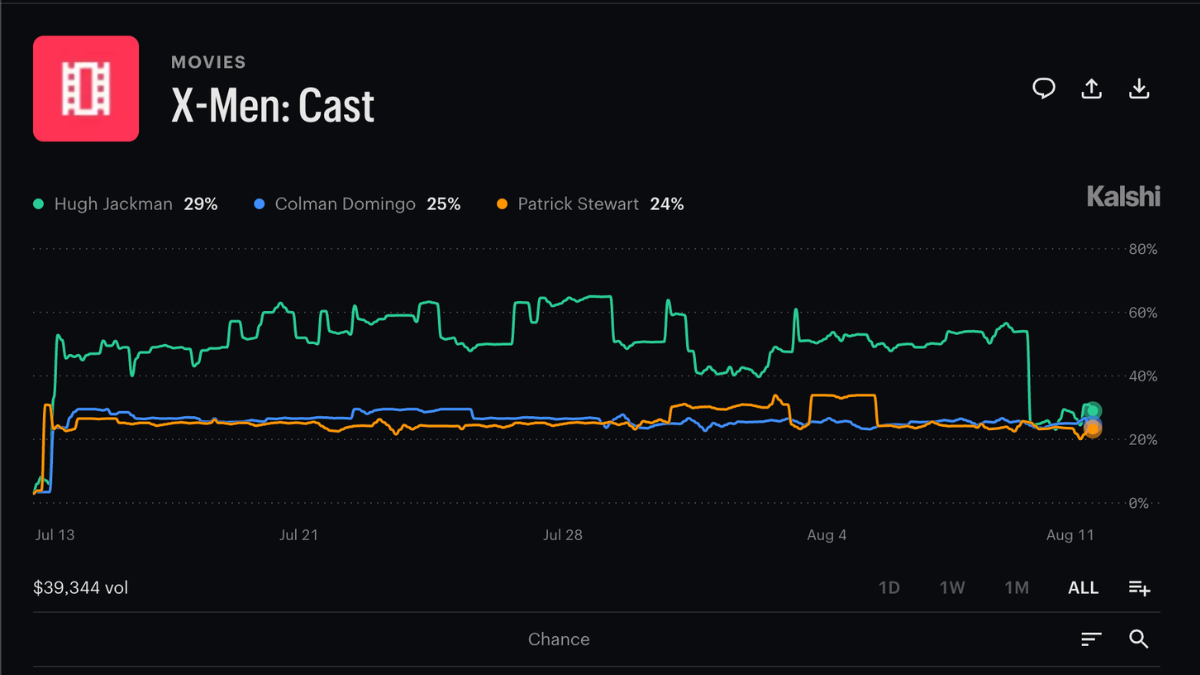Click the MOVIES category link

(208, 62)
